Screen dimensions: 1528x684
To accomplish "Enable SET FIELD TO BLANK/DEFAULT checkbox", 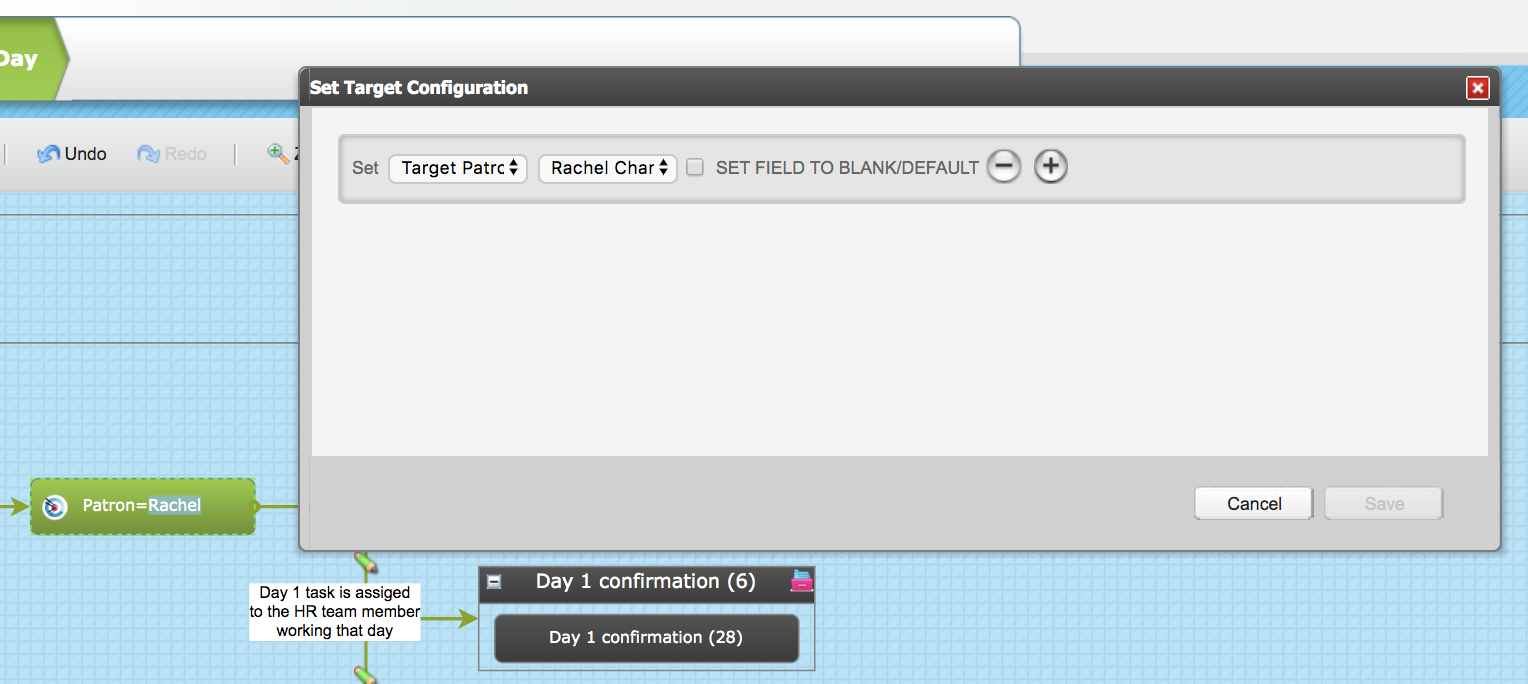I will (695, 168).
